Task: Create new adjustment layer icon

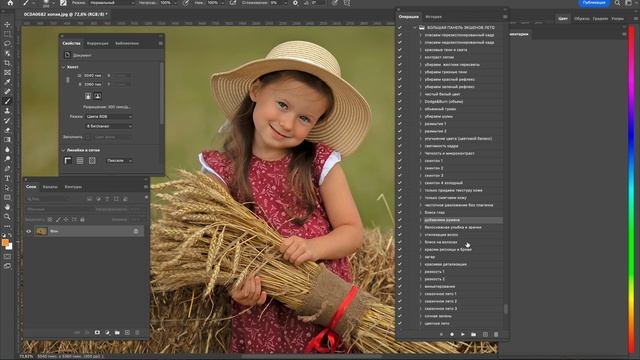Action: pos(107,333)
